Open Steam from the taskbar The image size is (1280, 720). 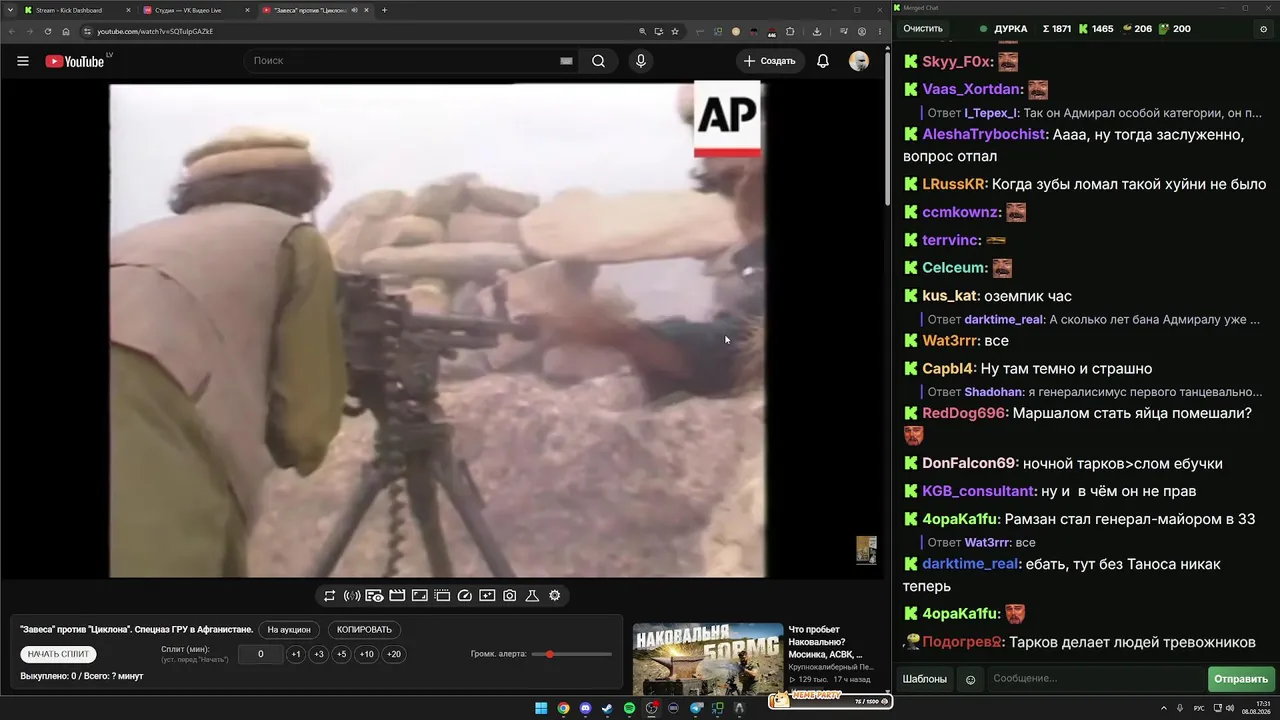[607, 708]
